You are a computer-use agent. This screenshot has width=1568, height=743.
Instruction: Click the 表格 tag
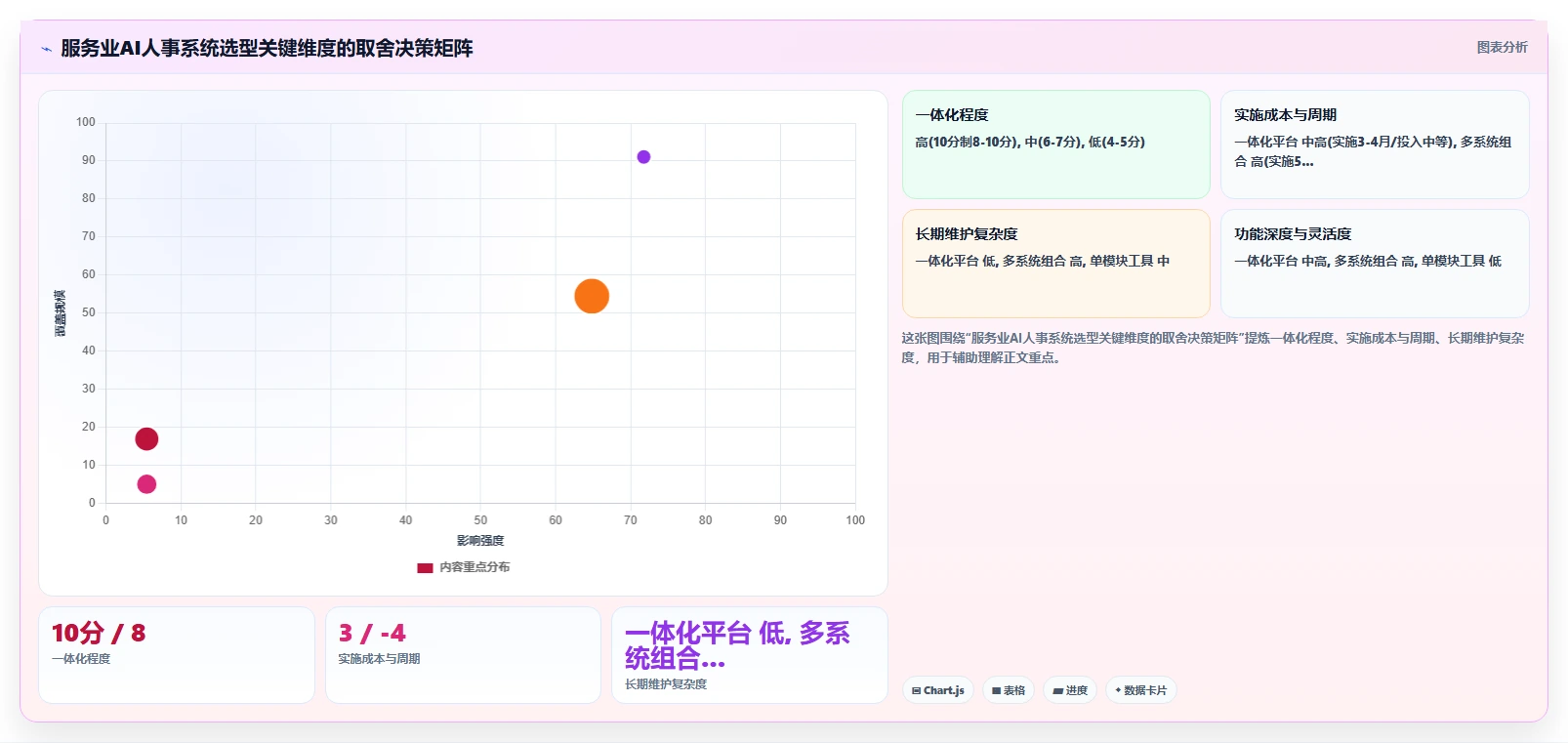click(x=1009, y=690)
